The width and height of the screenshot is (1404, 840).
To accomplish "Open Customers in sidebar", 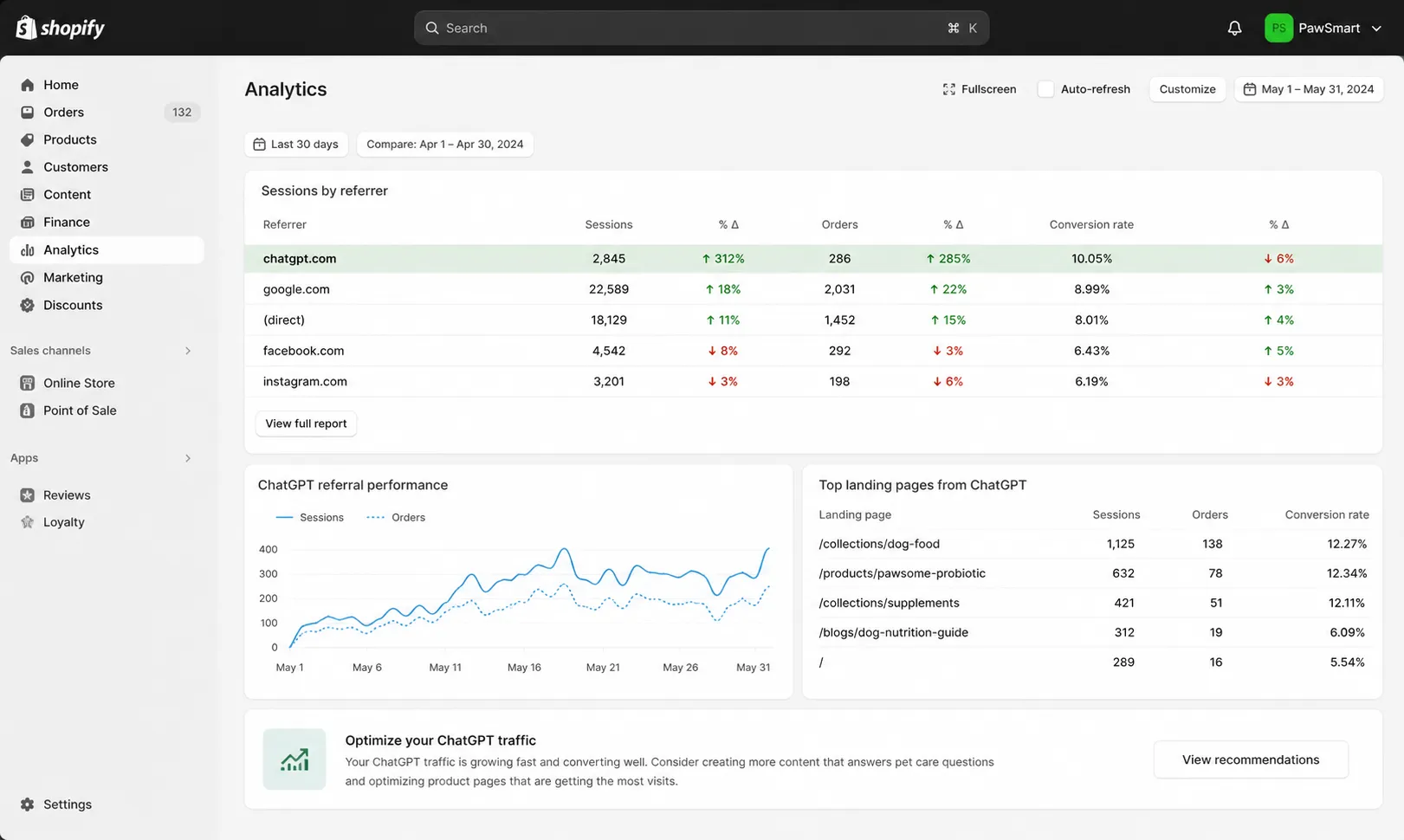I will [107, 167].
